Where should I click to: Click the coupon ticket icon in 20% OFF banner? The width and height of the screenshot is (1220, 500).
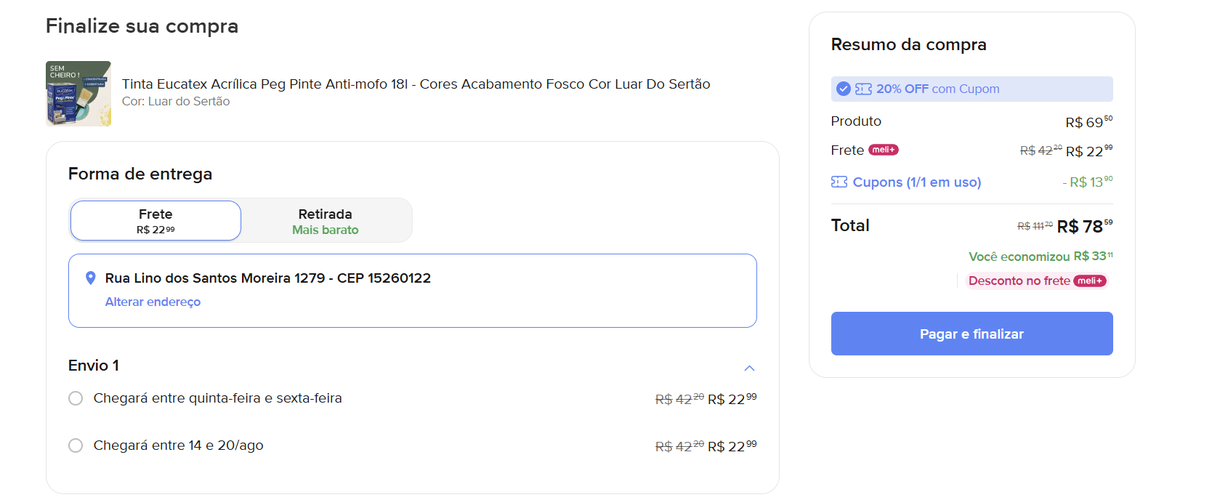(863, 89)
